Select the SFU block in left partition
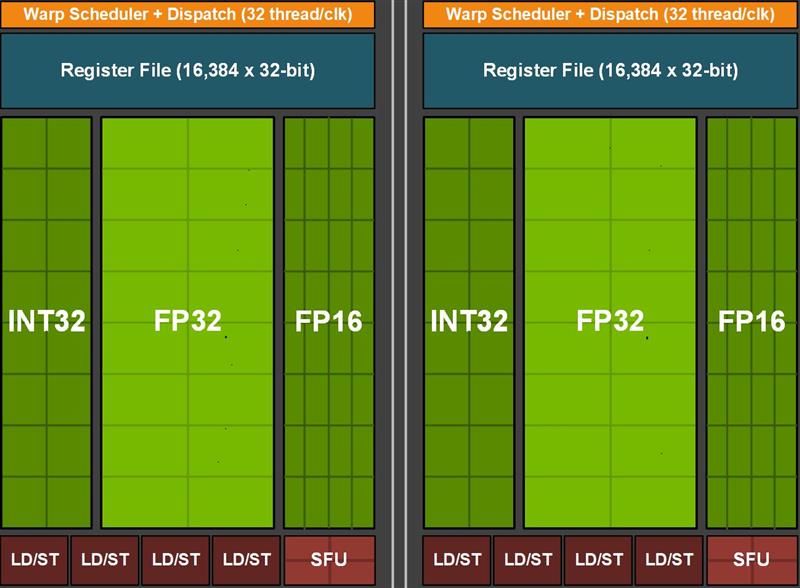Viewport: 800px width, 588px height. tap(329, 560)
